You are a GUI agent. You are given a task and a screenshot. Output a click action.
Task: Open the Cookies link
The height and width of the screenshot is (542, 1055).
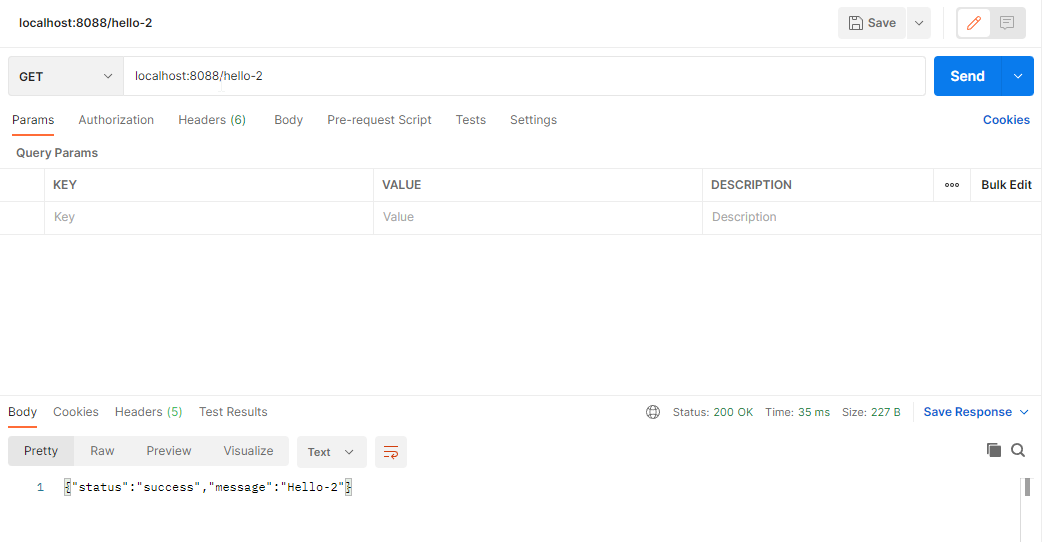click(1005, 120)
